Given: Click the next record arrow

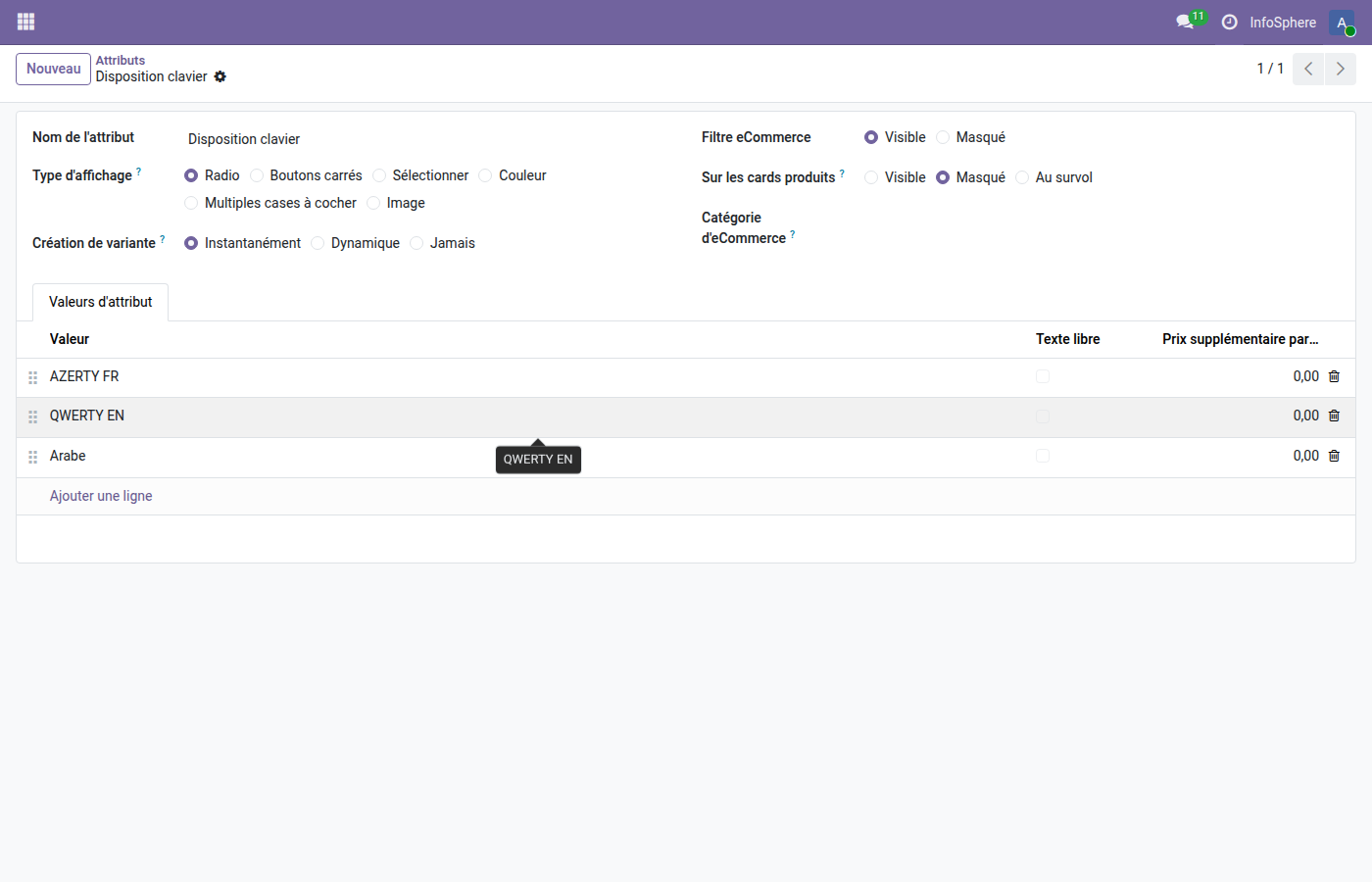Looking at the screenshot, I should pyautogui.click(x=1340, y=69).
